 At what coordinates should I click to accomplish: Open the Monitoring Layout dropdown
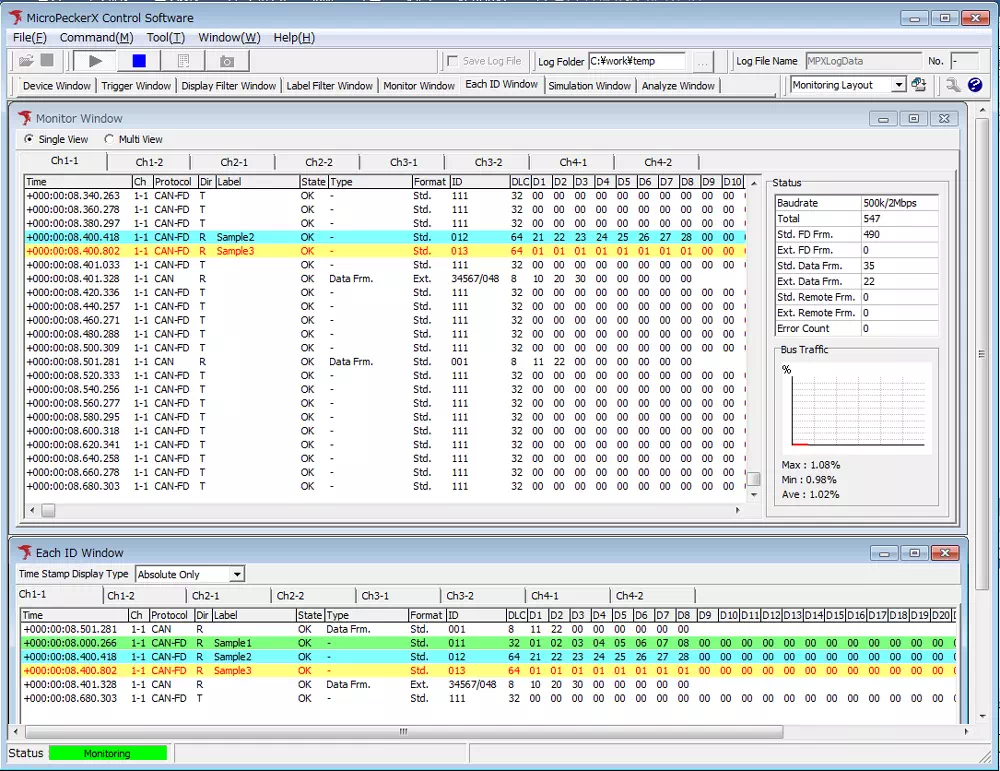click(898, 85)
